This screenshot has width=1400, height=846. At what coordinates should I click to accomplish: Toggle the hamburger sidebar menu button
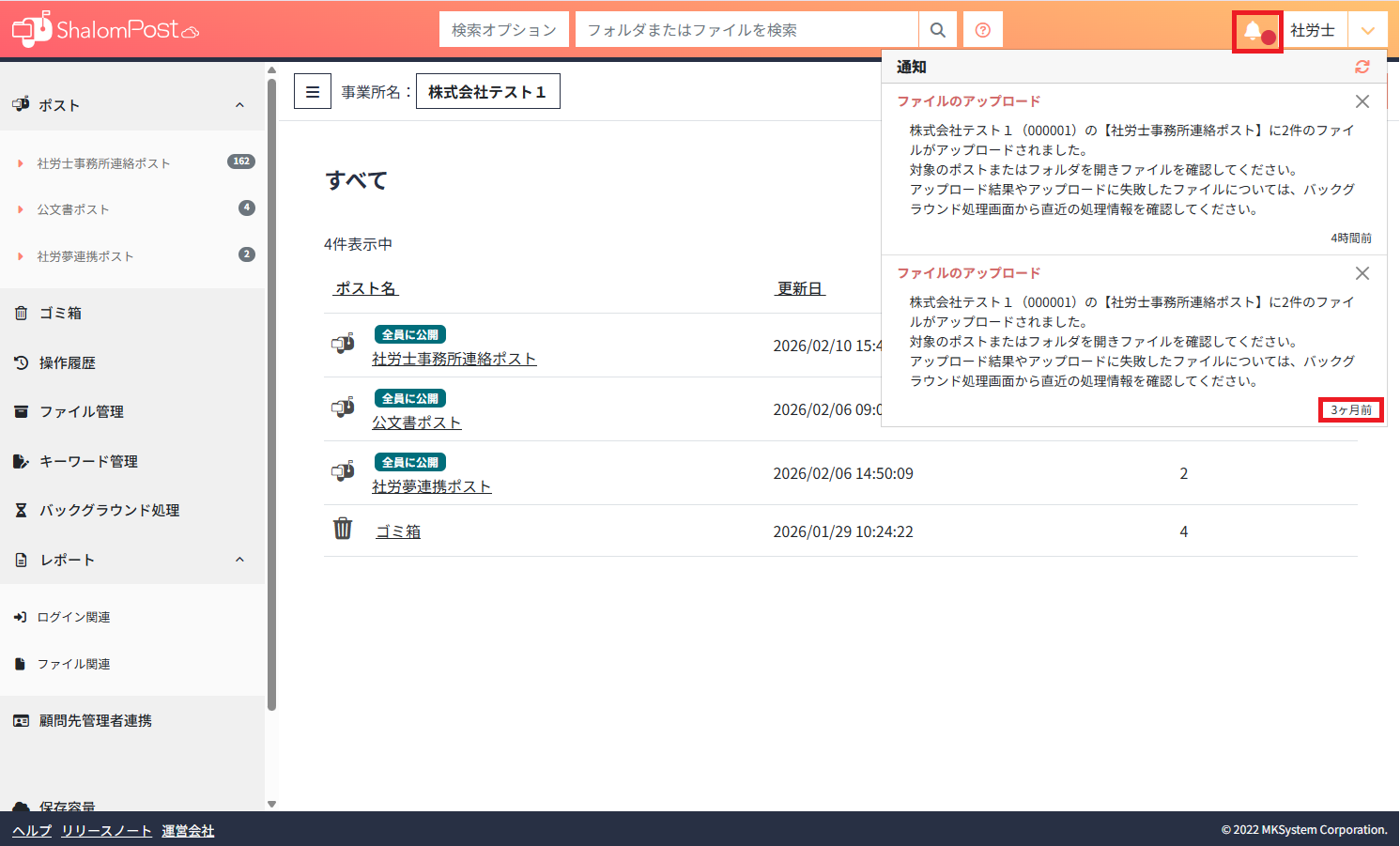(313, 92)
